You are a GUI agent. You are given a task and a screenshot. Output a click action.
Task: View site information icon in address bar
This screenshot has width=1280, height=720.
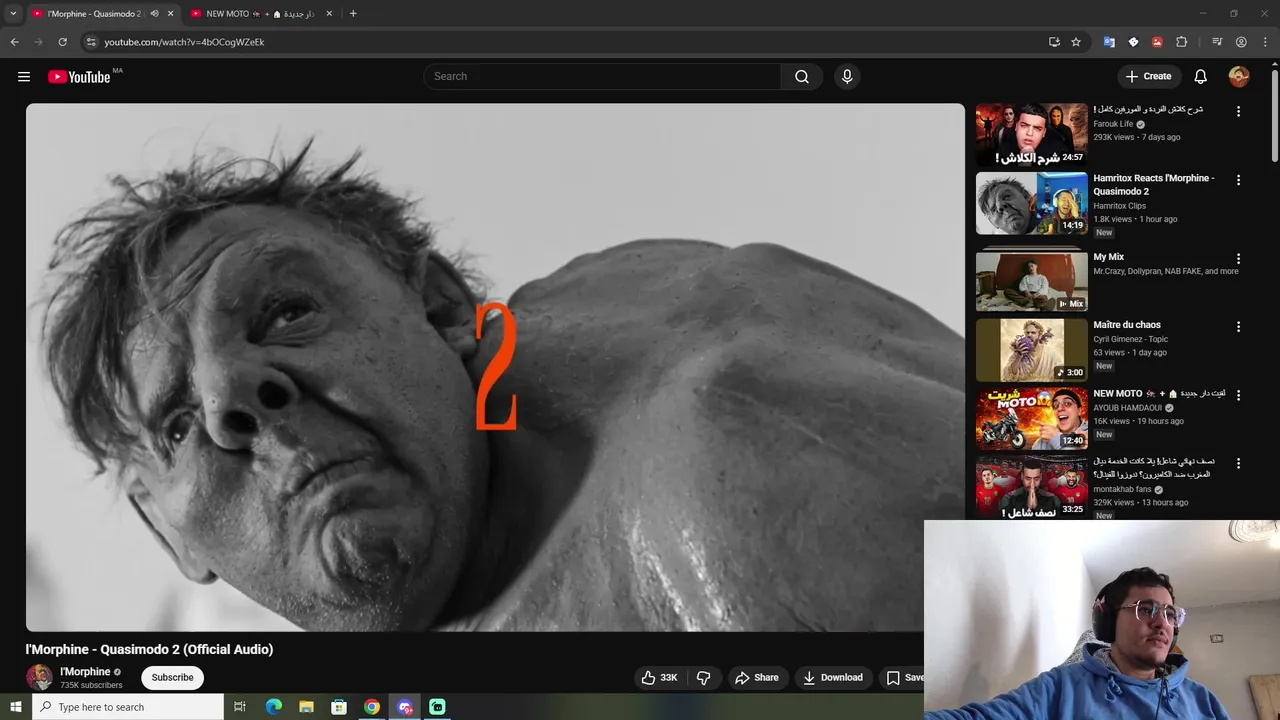pyautogui.click(x=91, y=42)
